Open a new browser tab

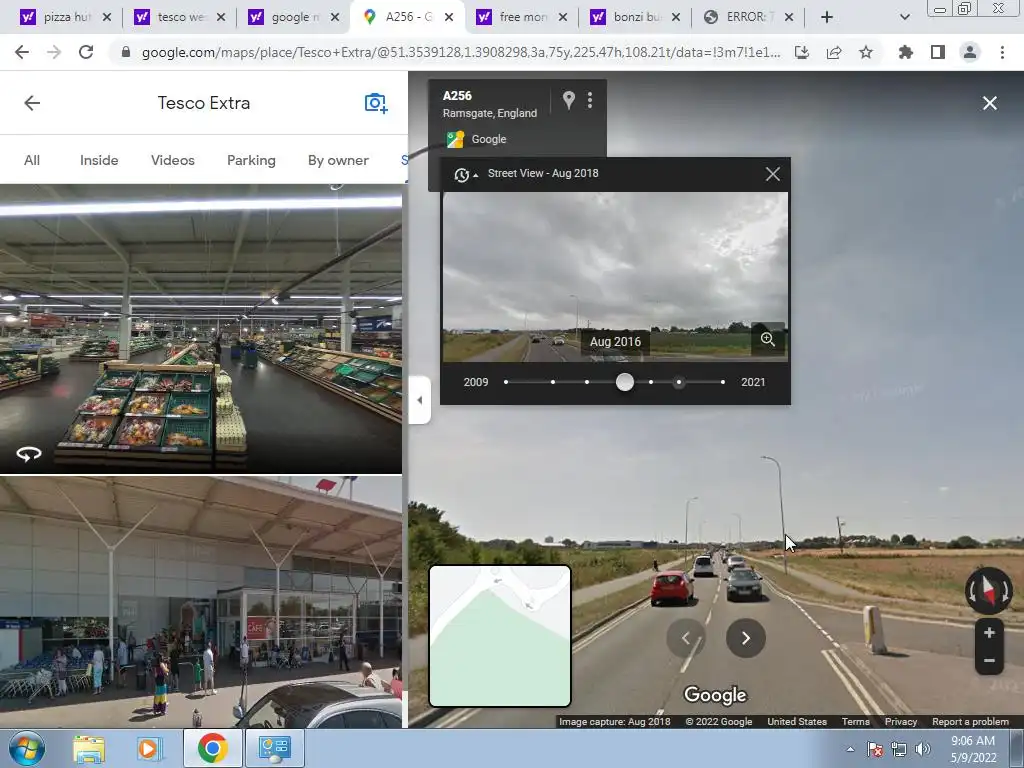(x=827, y=17)
